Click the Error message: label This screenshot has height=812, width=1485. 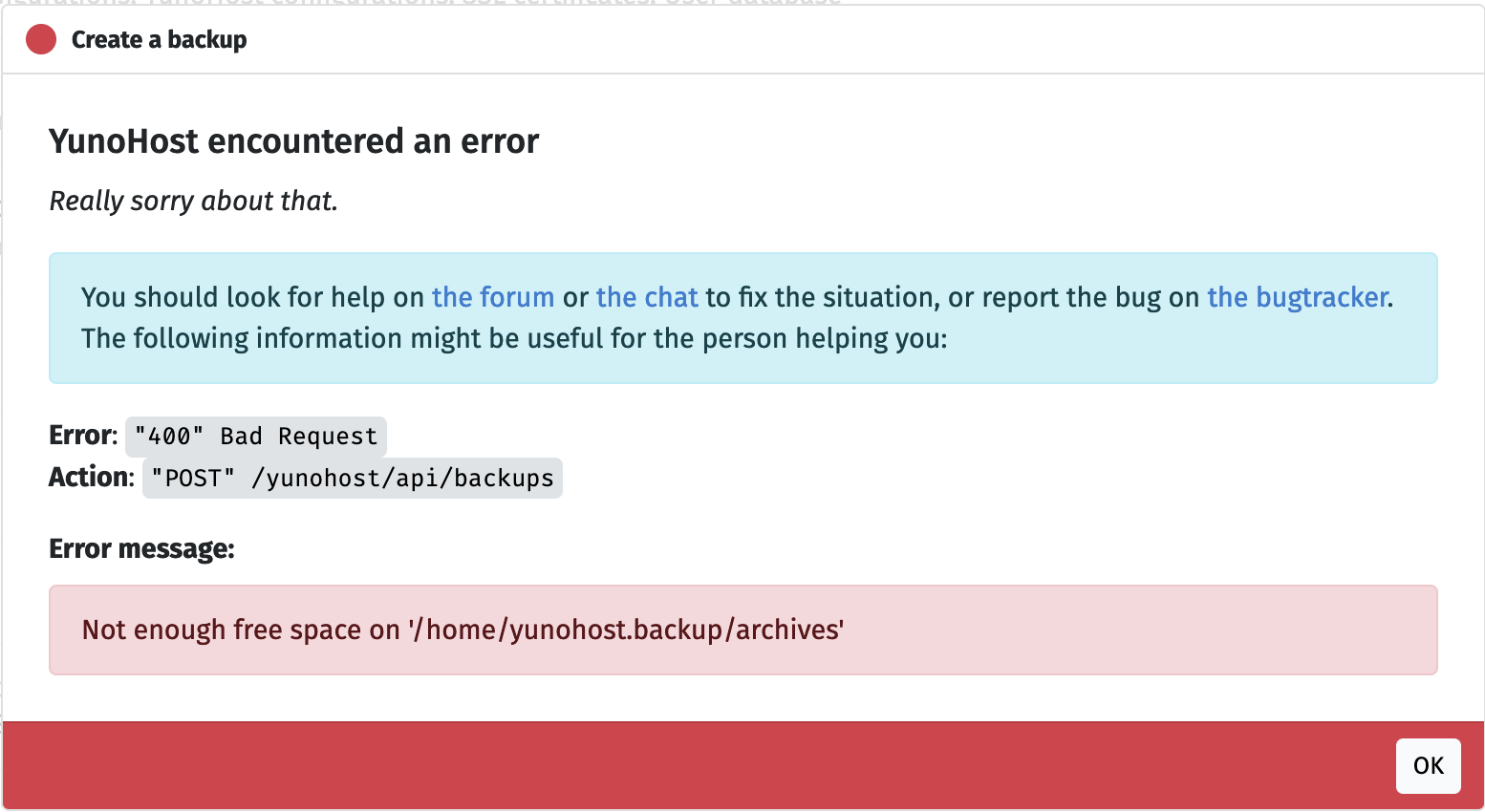tap(141, 548)
